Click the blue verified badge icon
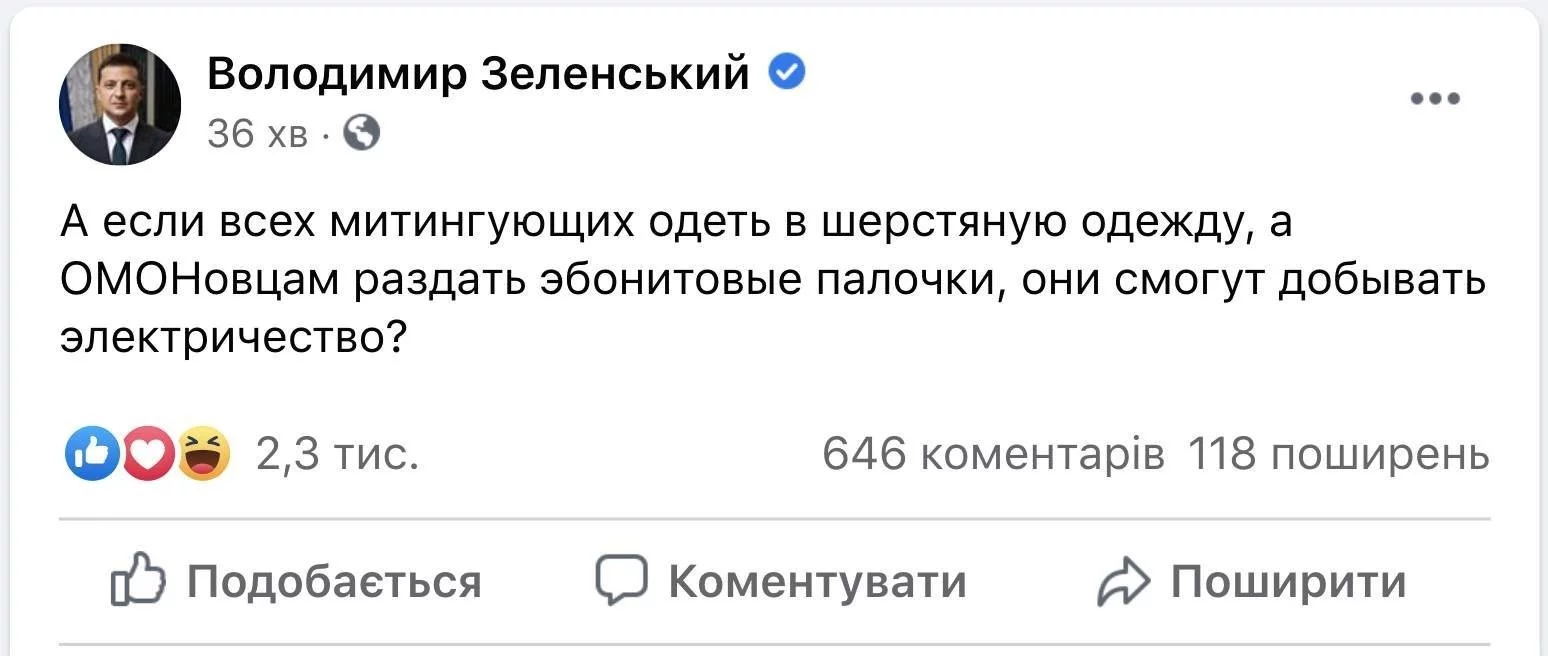 [787, 72]
